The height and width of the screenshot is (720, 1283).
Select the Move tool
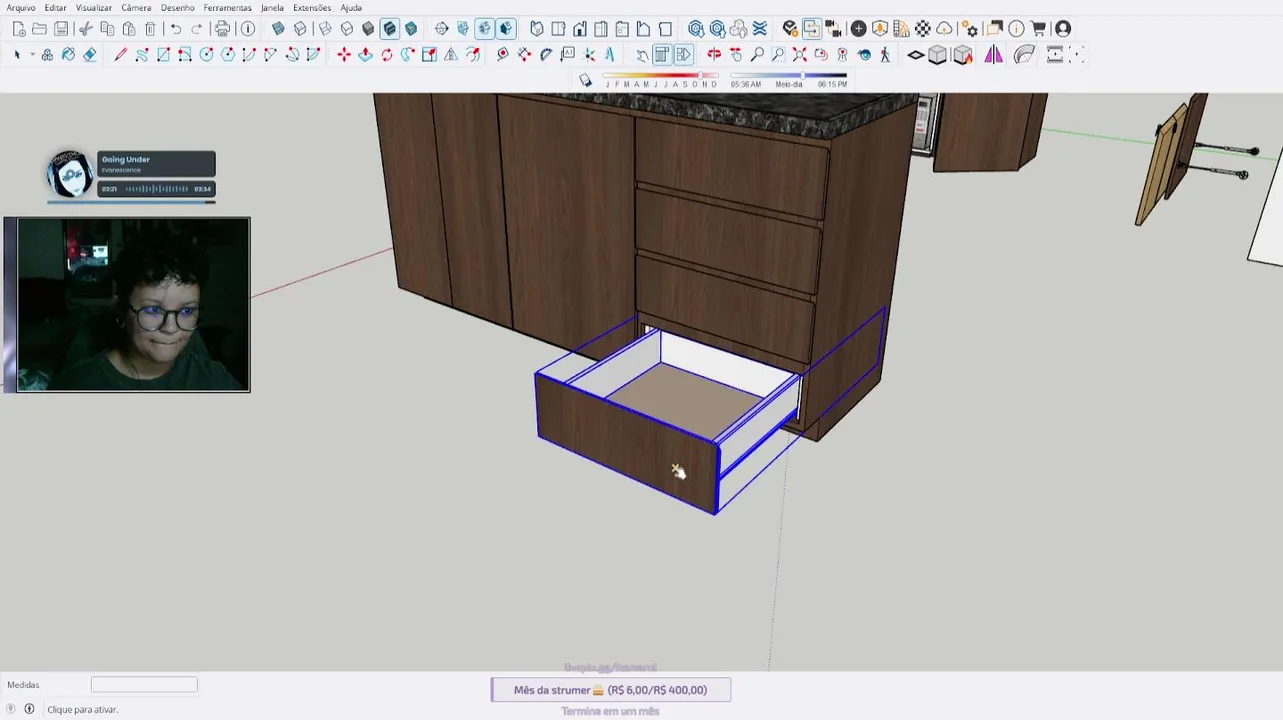[344, 55]
